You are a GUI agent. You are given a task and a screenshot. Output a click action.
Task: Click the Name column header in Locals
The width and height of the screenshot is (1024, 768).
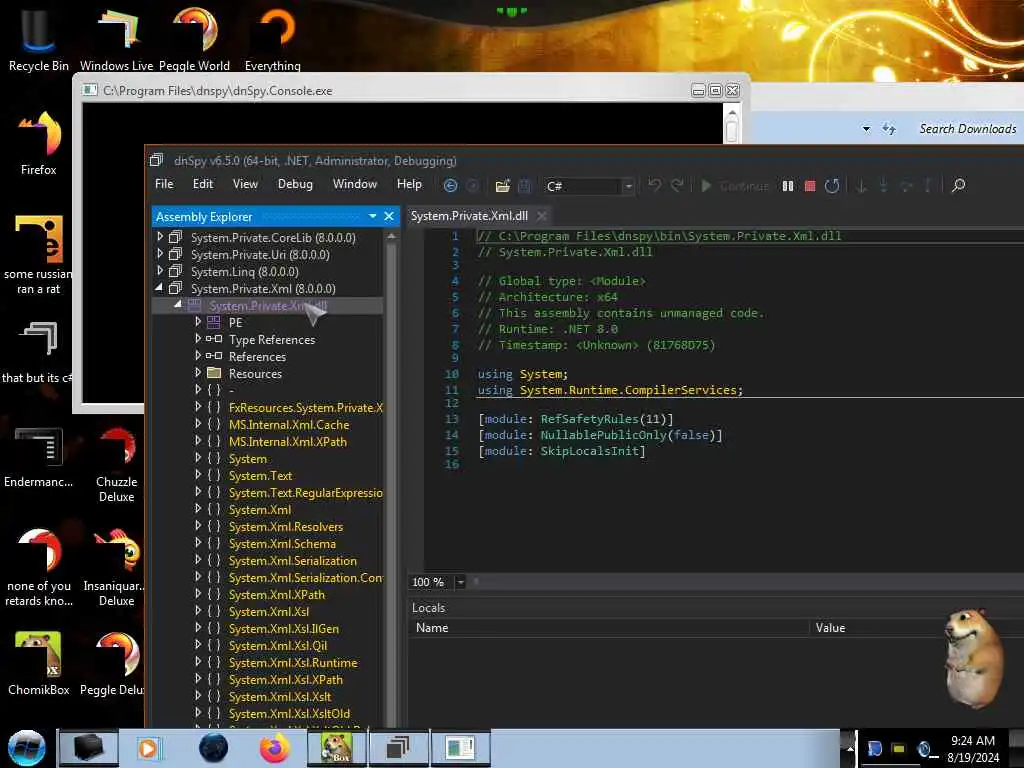coord(432,628)
